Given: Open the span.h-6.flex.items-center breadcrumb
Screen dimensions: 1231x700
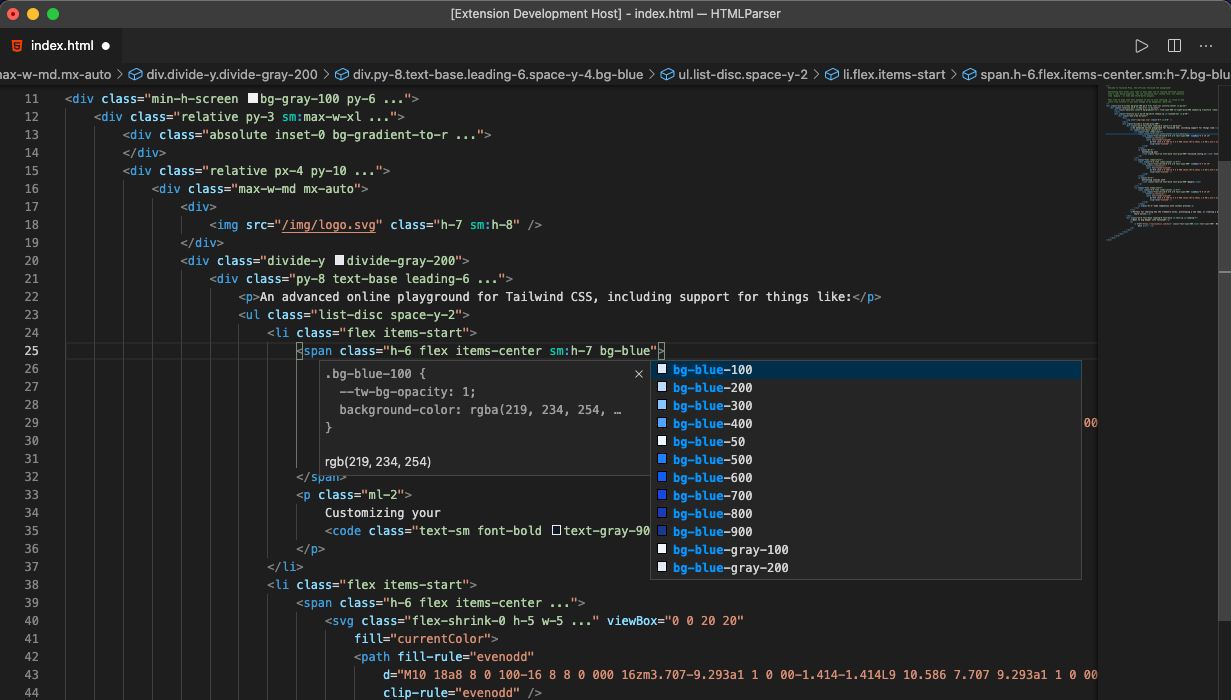Looking at the screenshot, I should click(1096, 74).
